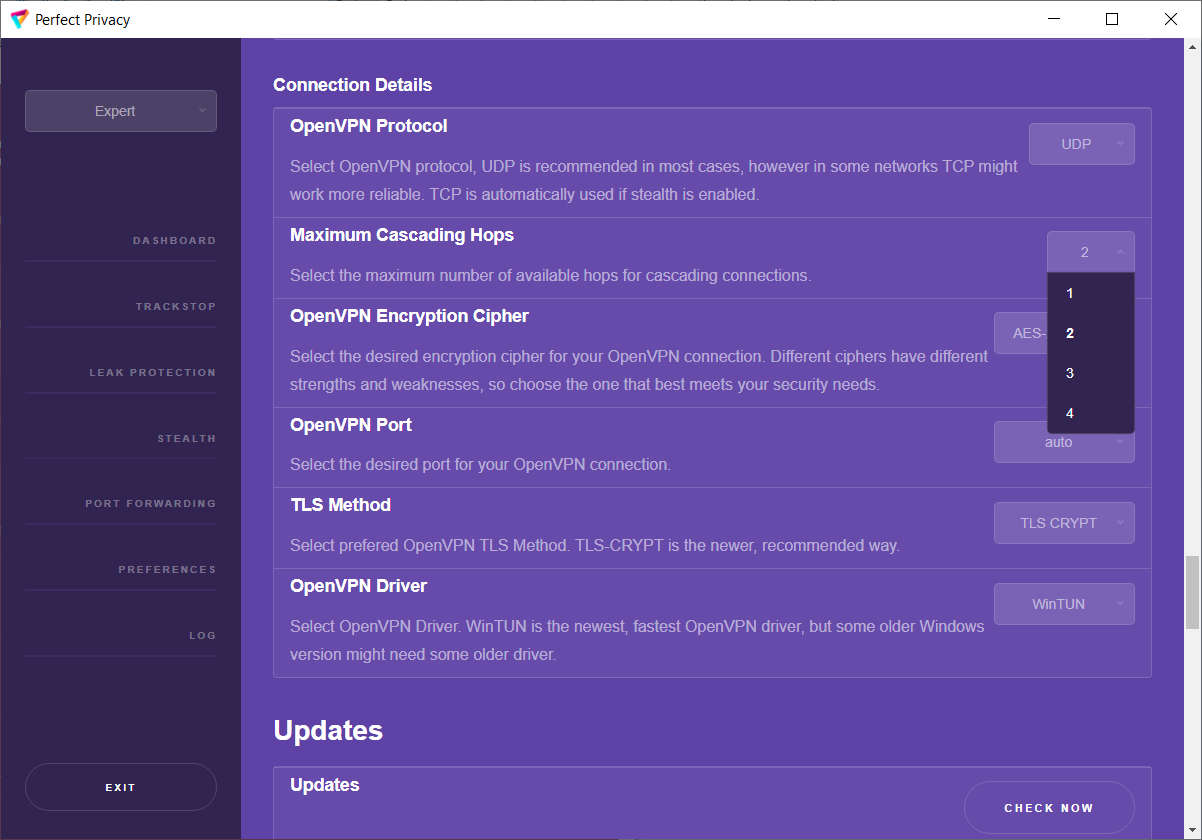The height and width of the screenshot is (840, 1202).
Task: Select 3 hops from the list
Action: point(1091,373)
